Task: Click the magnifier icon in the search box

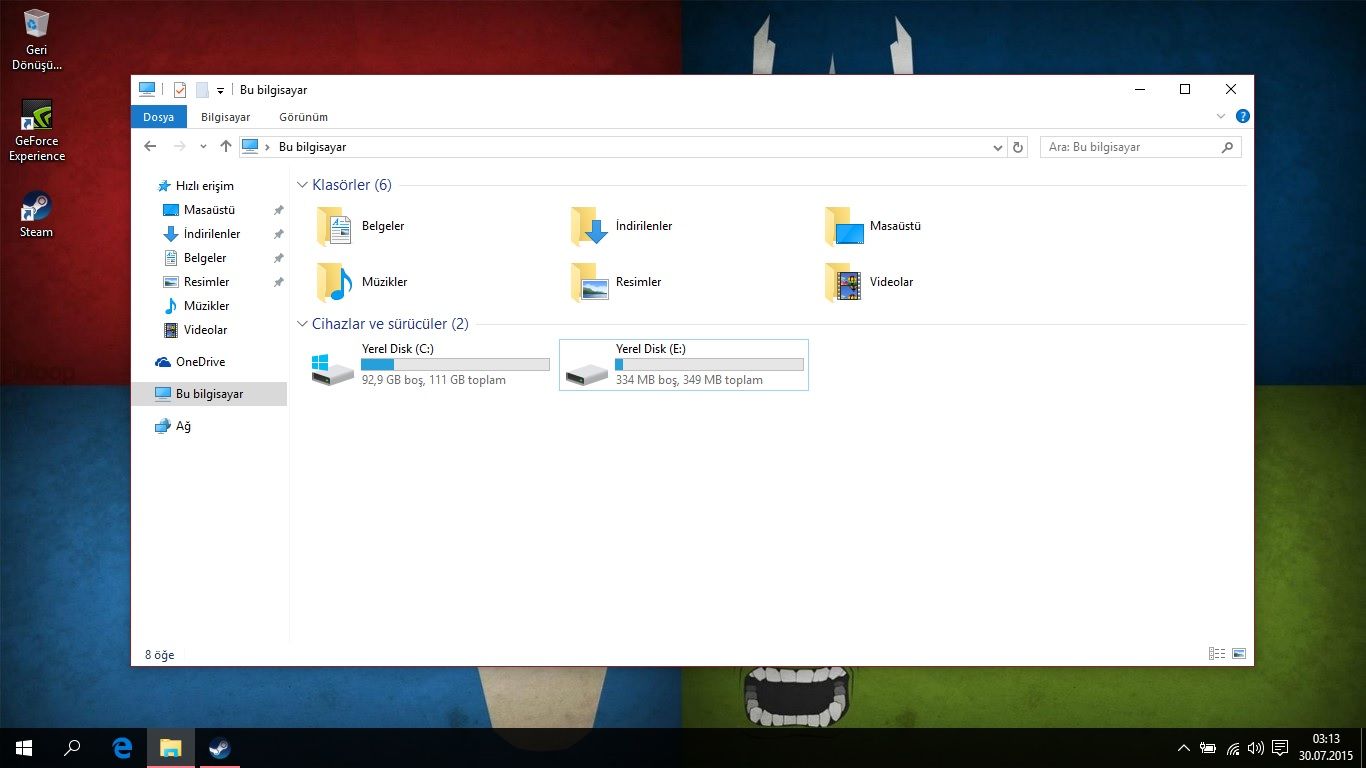Action: (1227, 147)
